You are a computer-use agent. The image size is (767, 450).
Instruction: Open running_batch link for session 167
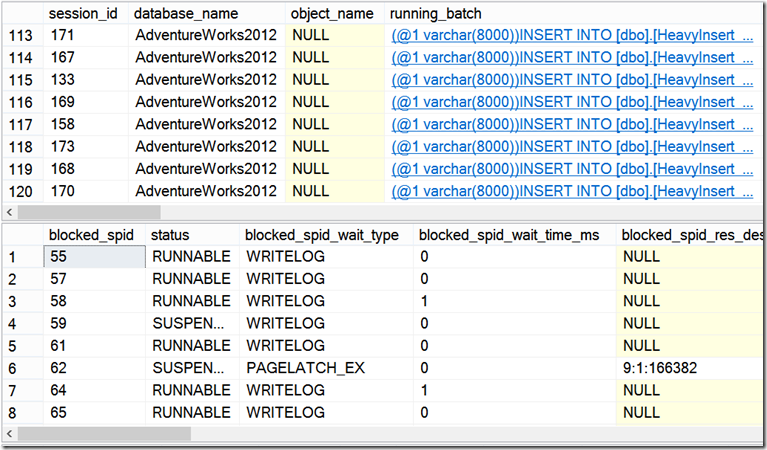(x=572, y=58)
